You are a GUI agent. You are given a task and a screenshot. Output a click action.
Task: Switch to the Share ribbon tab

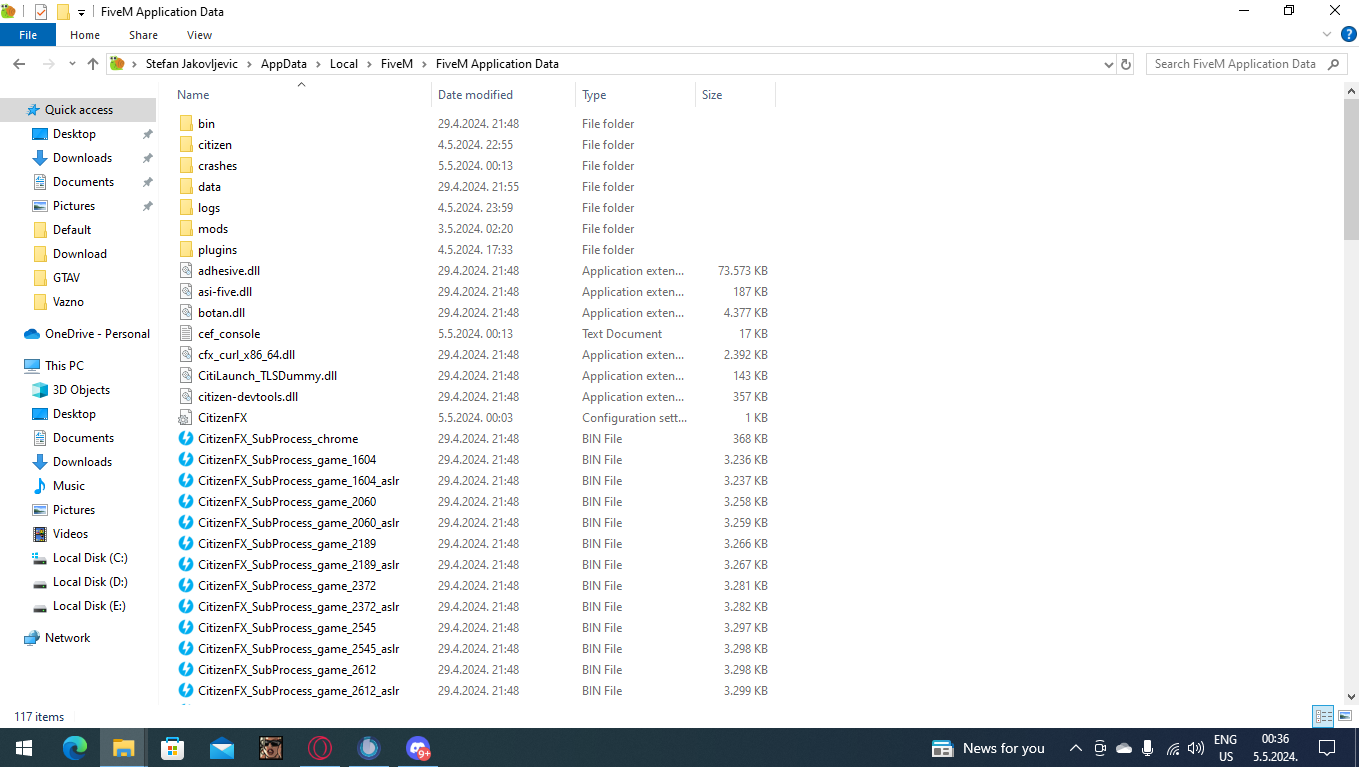[x=143, y=35]
